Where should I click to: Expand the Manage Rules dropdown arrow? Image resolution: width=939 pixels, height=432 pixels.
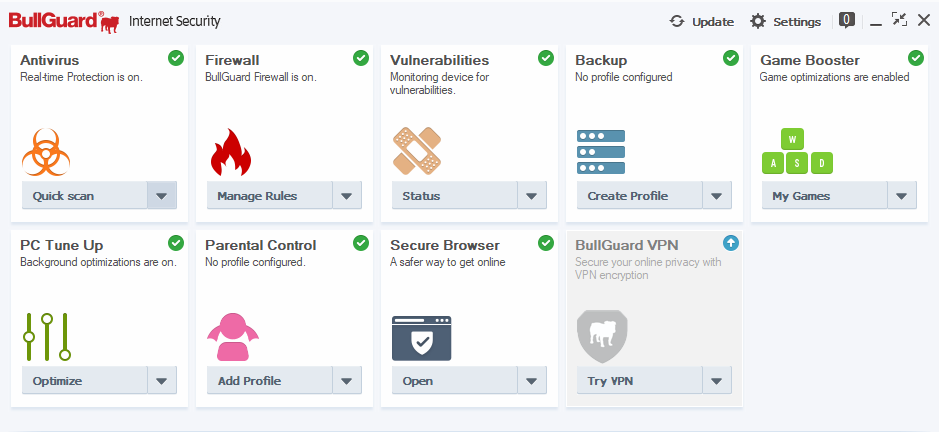click(347, 196)
